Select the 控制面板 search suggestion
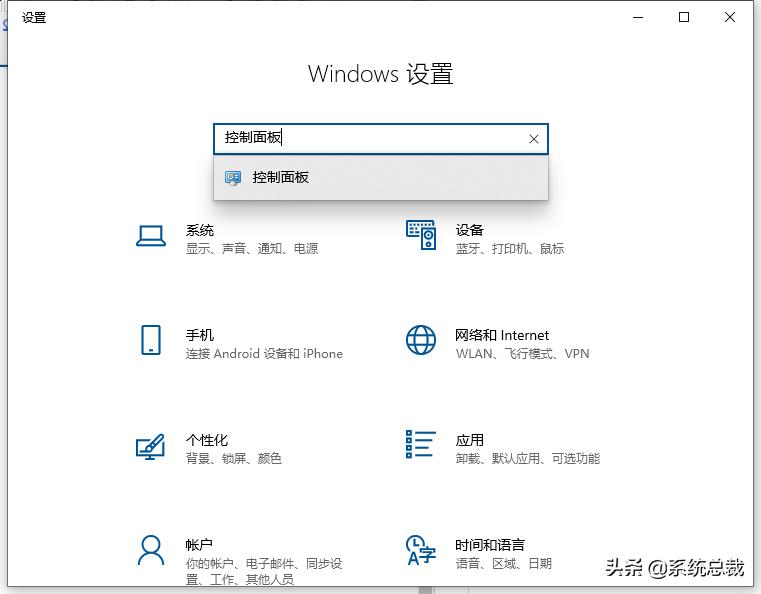 [381, 178]
